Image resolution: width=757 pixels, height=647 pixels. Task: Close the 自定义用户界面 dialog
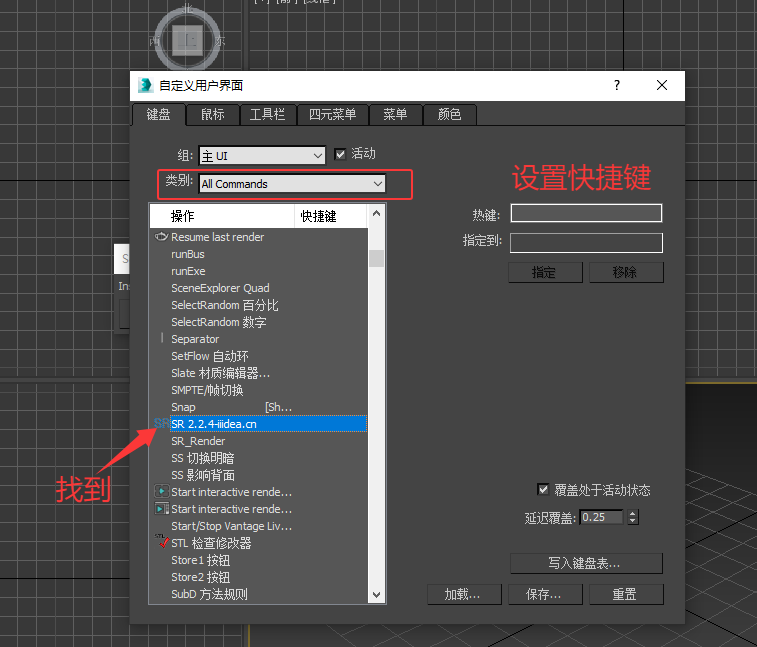tap(662, 85)
